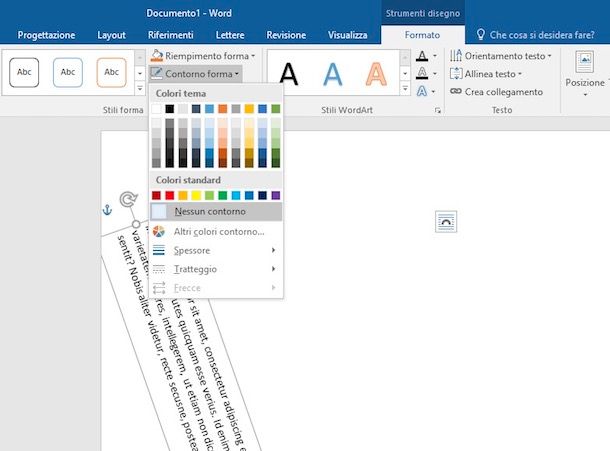Choose the black letter A WordArt style
610x451 pixels.
tap(289, 74)
